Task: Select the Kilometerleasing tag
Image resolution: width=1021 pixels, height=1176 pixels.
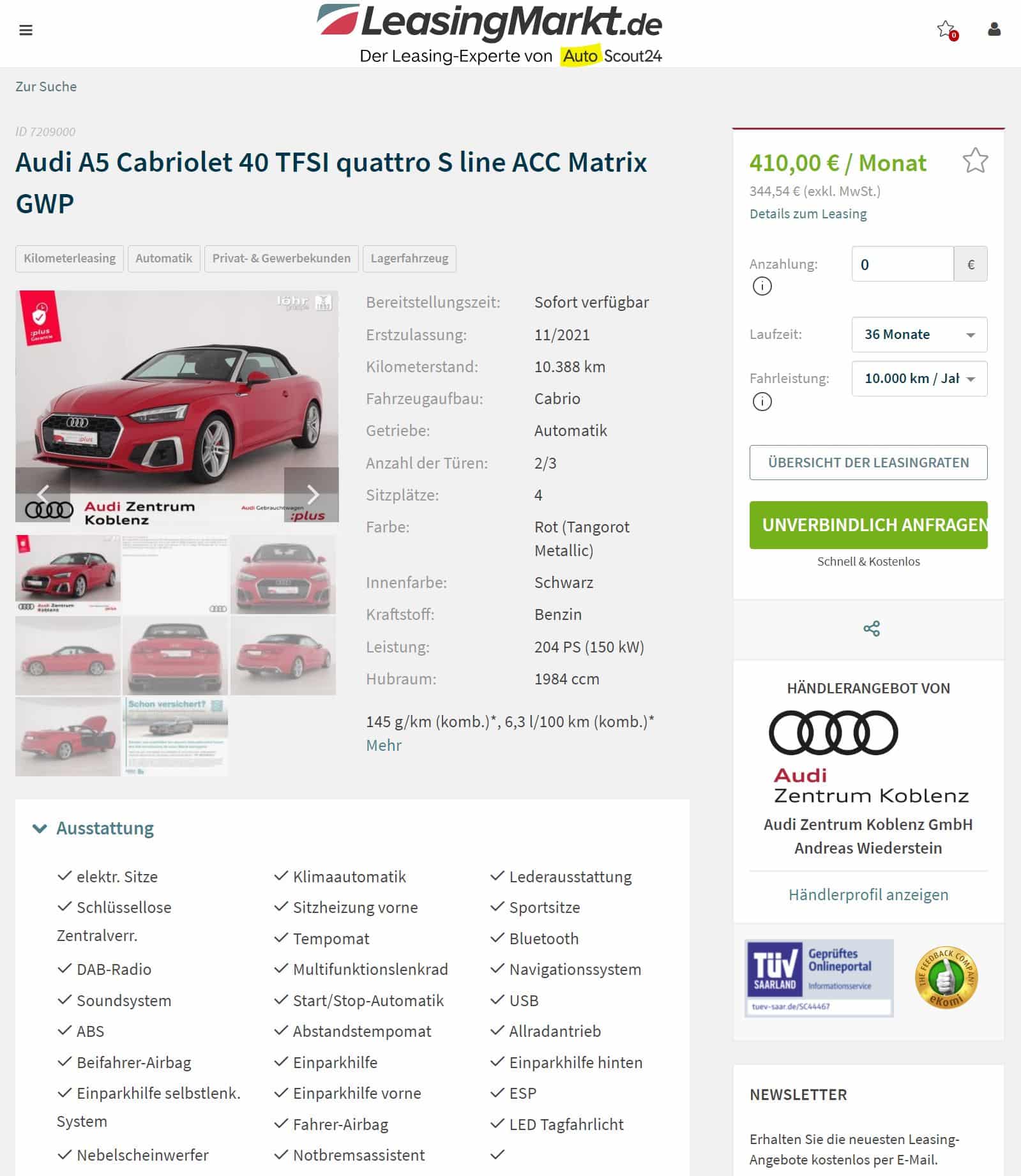Action: coord(70,259)
